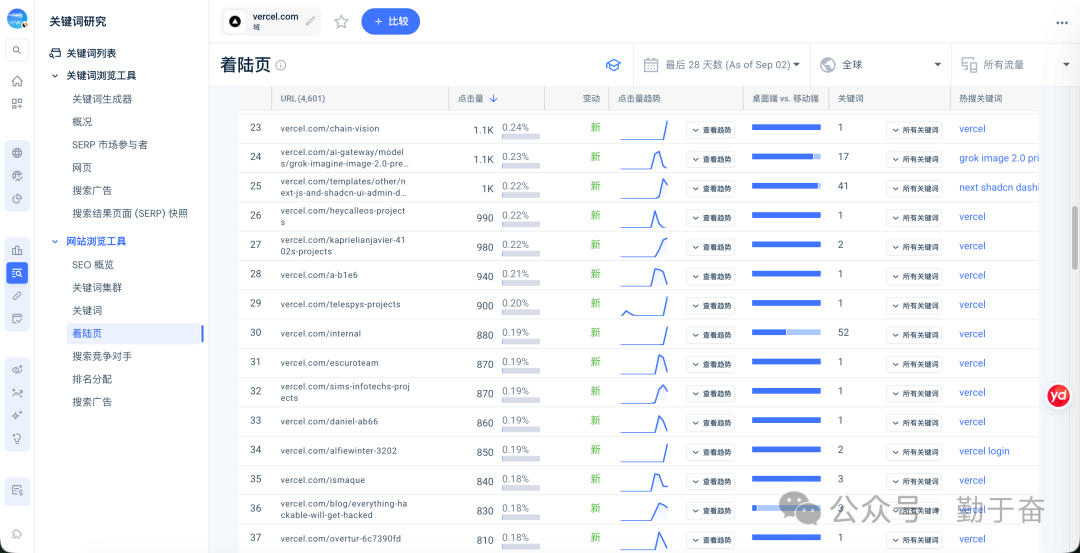Click the vercel.com/overtur-6c7390fd URL
1080x553 pixels.
tap(340, 538)
